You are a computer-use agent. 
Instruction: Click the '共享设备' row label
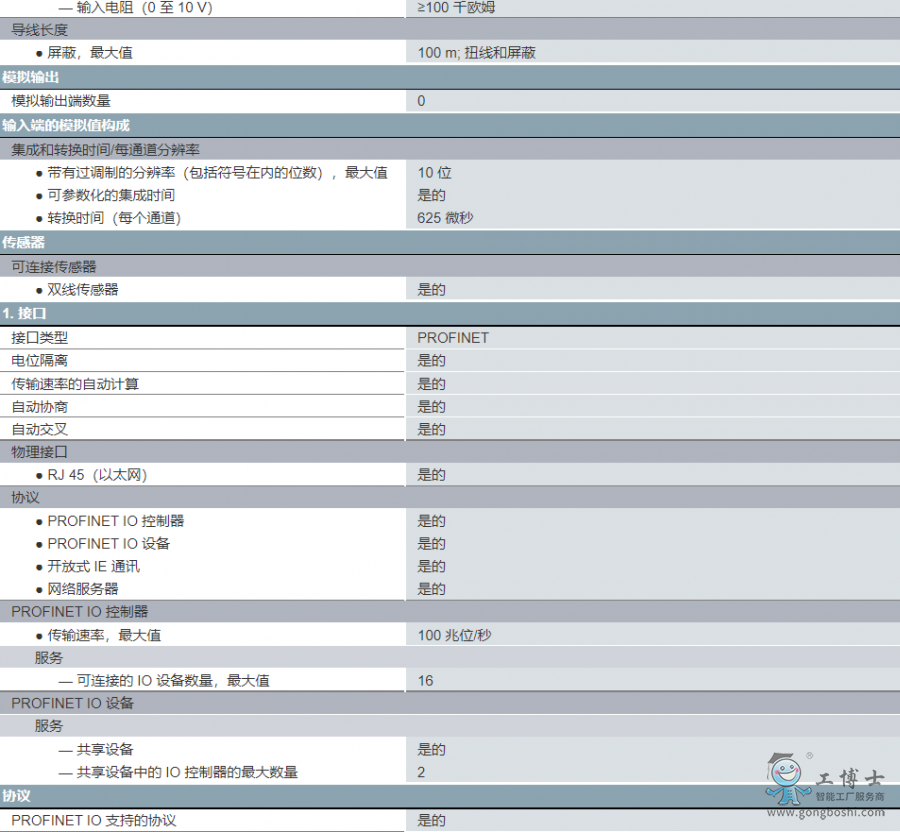[x=105, y=749]
